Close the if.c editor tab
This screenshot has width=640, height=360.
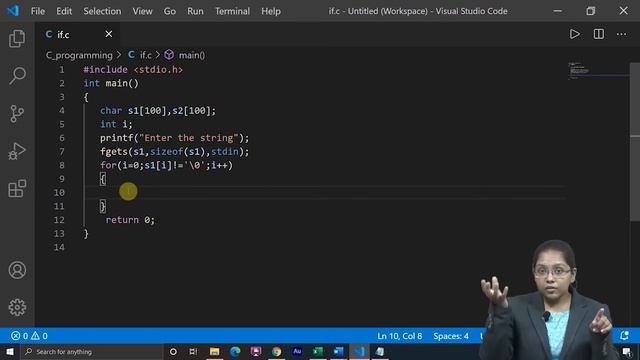coord(109,34)
